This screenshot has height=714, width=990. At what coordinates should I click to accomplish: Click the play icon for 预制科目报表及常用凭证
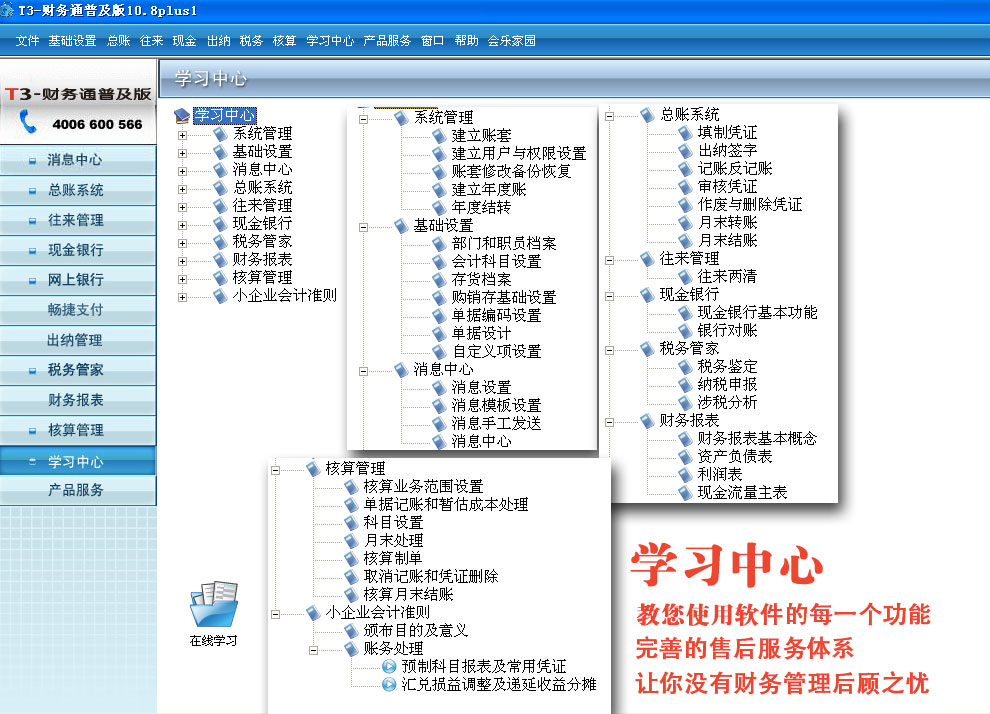pos(390,666)
